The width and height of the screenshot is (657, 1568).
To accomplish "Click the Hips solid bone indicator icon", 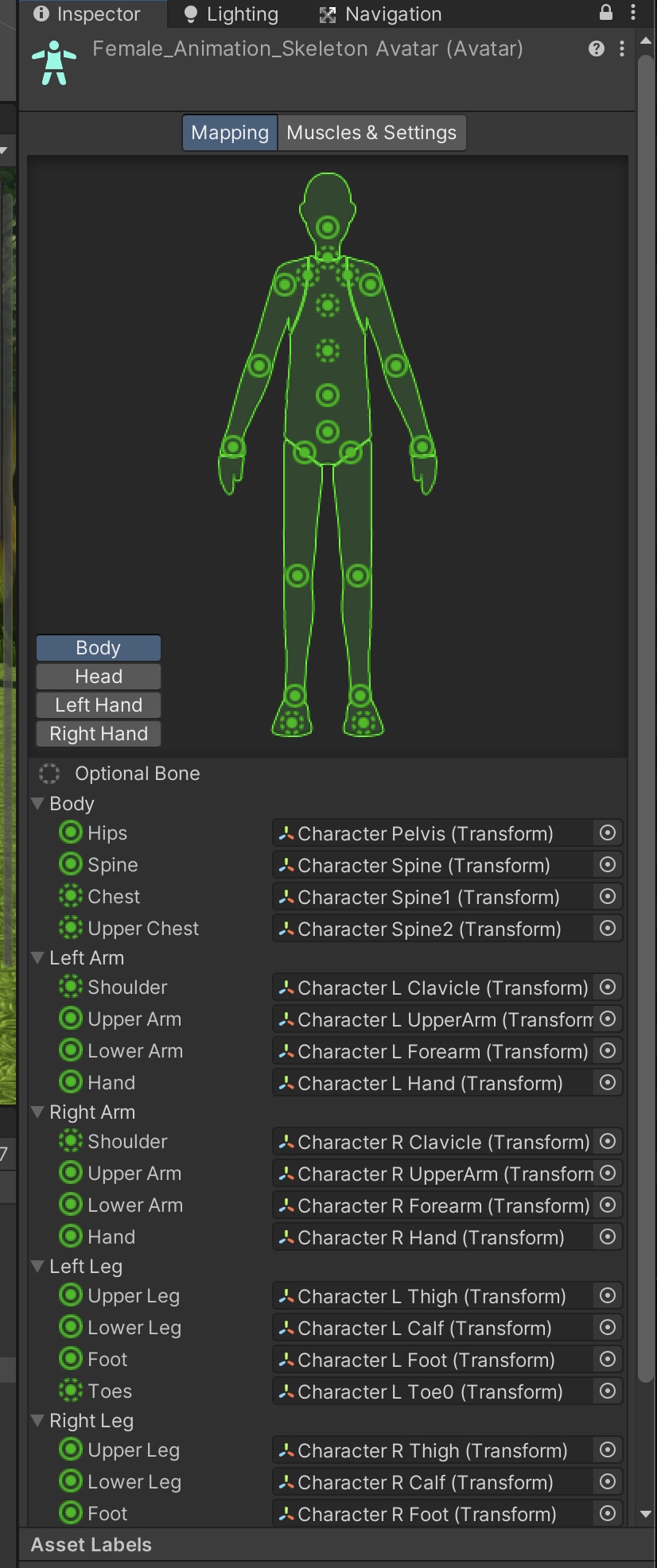I will 71,833.
